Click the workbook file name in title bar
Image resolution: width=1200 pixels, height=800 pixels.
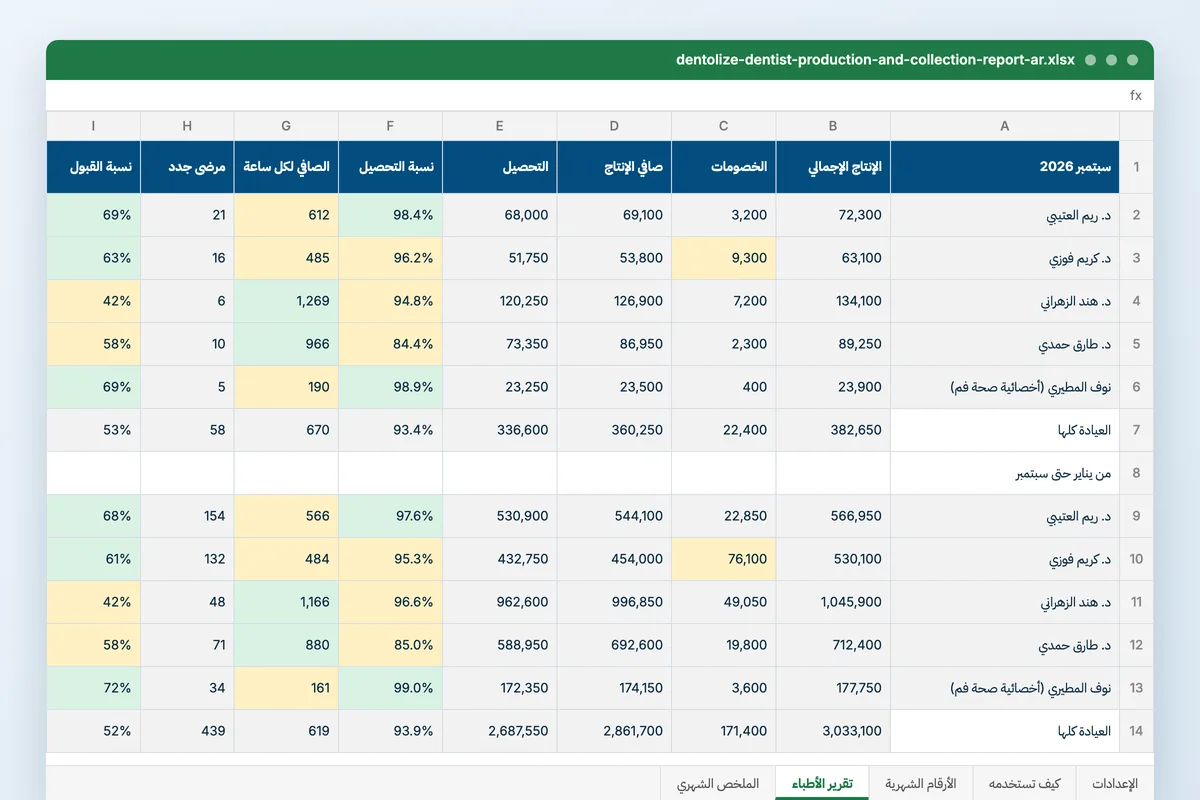click(875, 60)
